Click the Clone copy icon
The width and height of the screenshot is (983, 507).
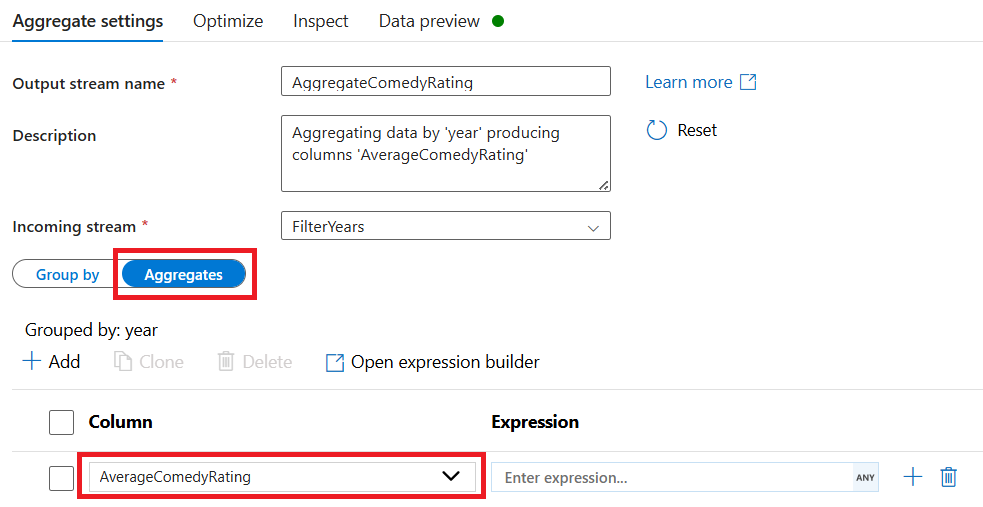click(x=123, y=361)
